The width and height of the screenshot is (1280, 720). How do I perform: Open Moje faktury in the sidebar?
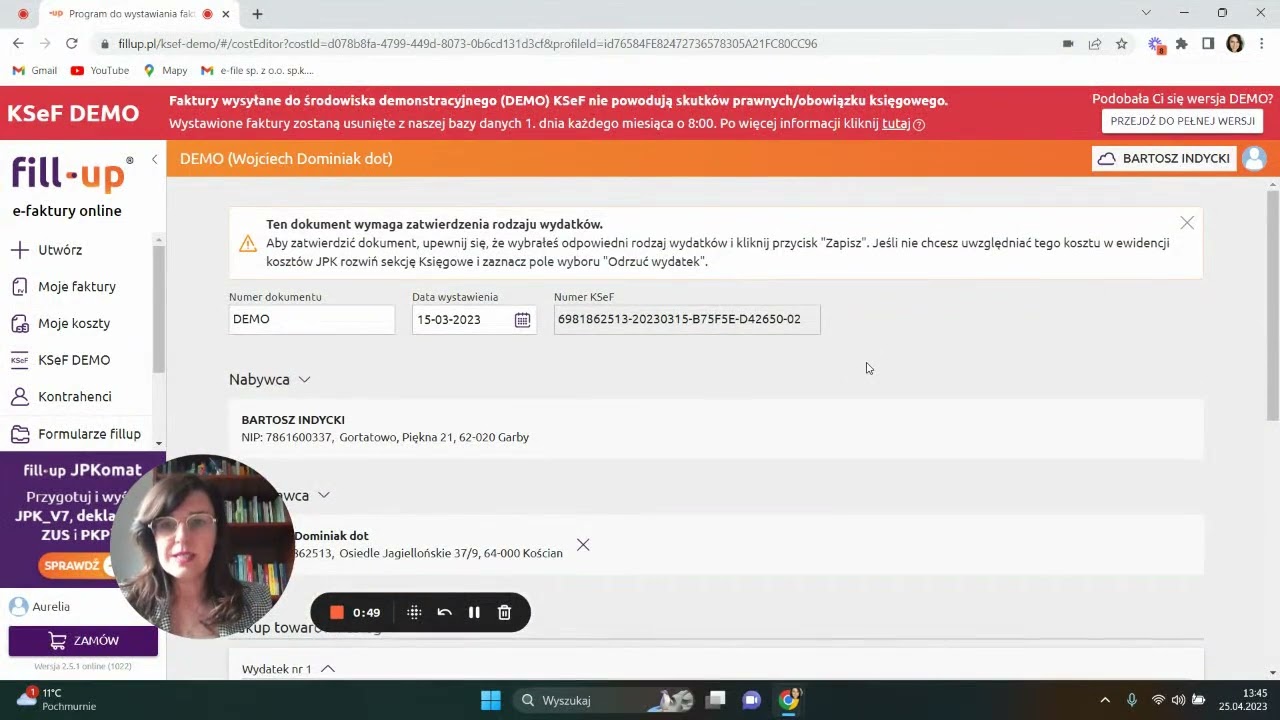click(77, 287)
